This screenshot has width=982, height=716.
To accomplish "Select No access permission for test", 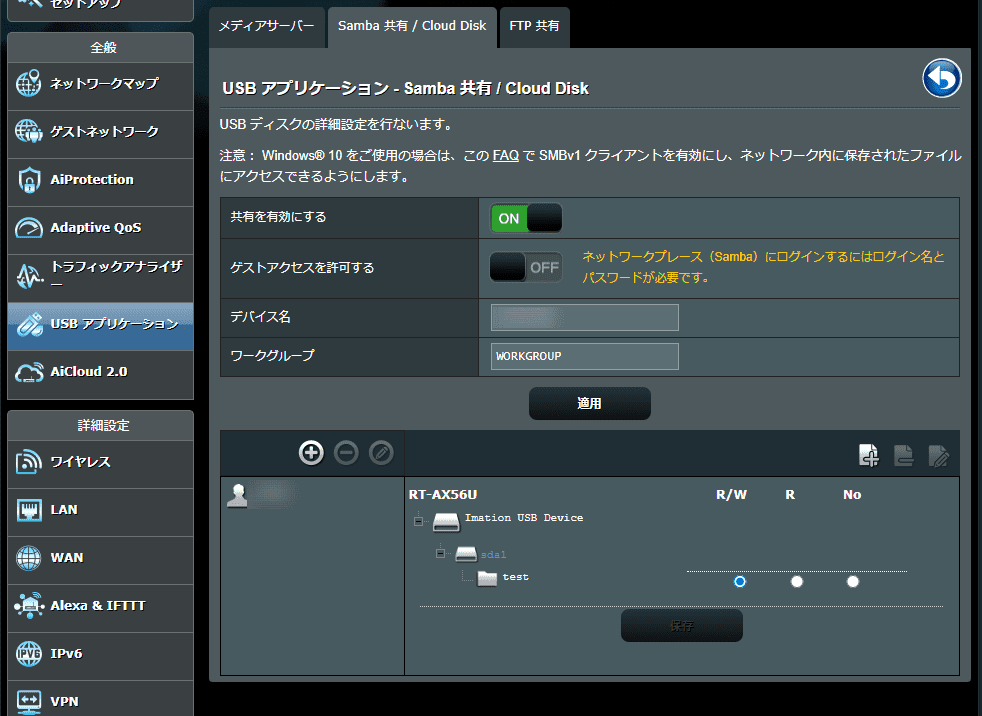I will 852,581.
